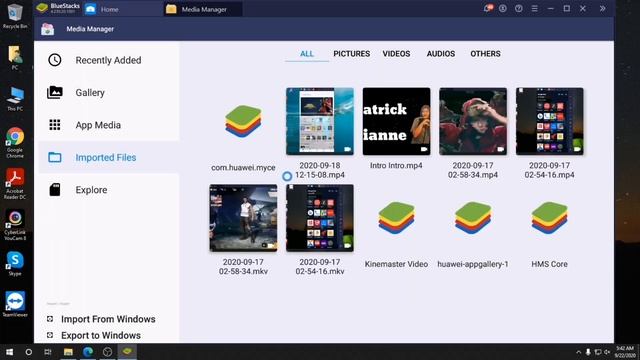Open Cortana search circle in taskbar
This screenshot has width=640, height=360.
[29, 351]
